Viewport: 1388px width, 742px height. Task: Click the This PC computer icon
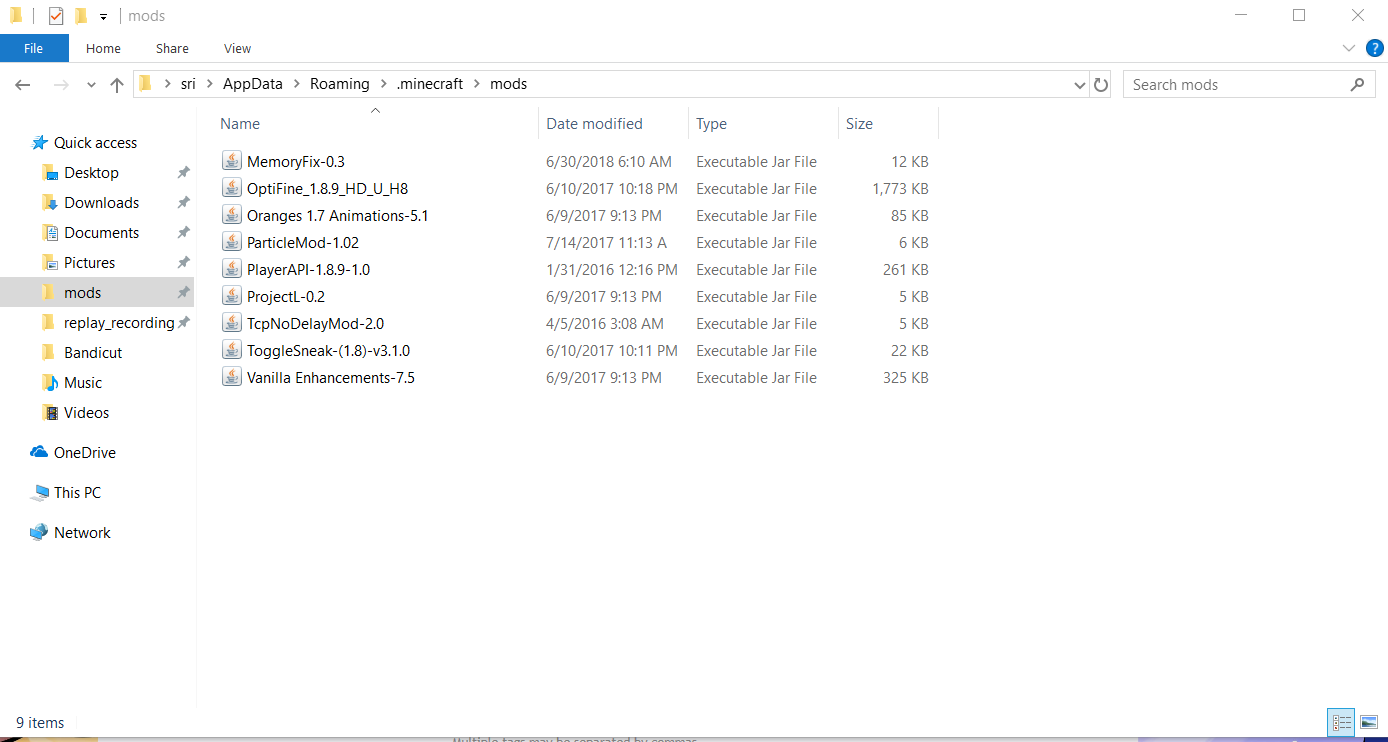[x=39, y=493]
